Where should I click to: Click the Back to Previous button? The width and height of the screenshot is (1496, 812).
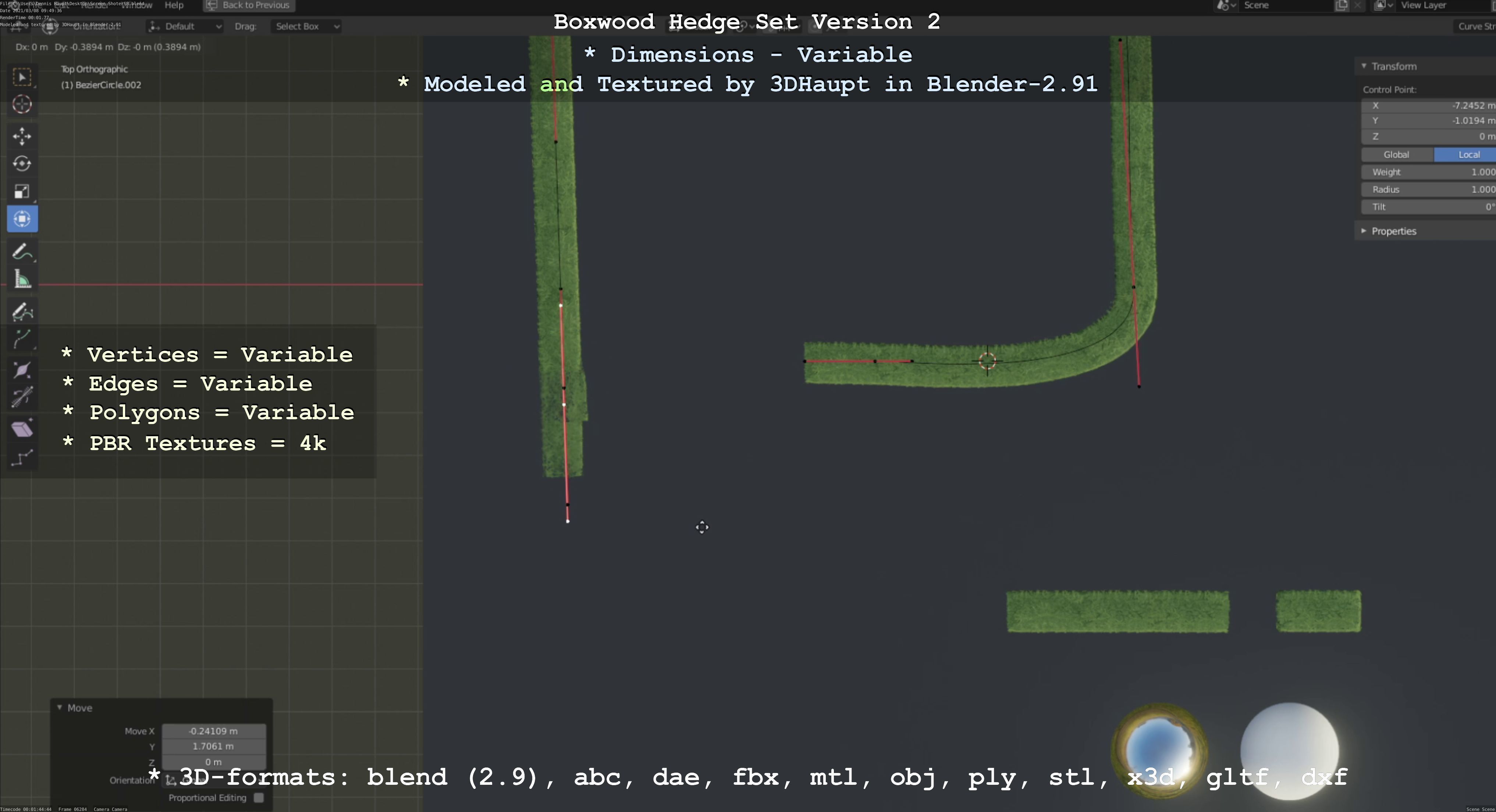coord(249,5)
